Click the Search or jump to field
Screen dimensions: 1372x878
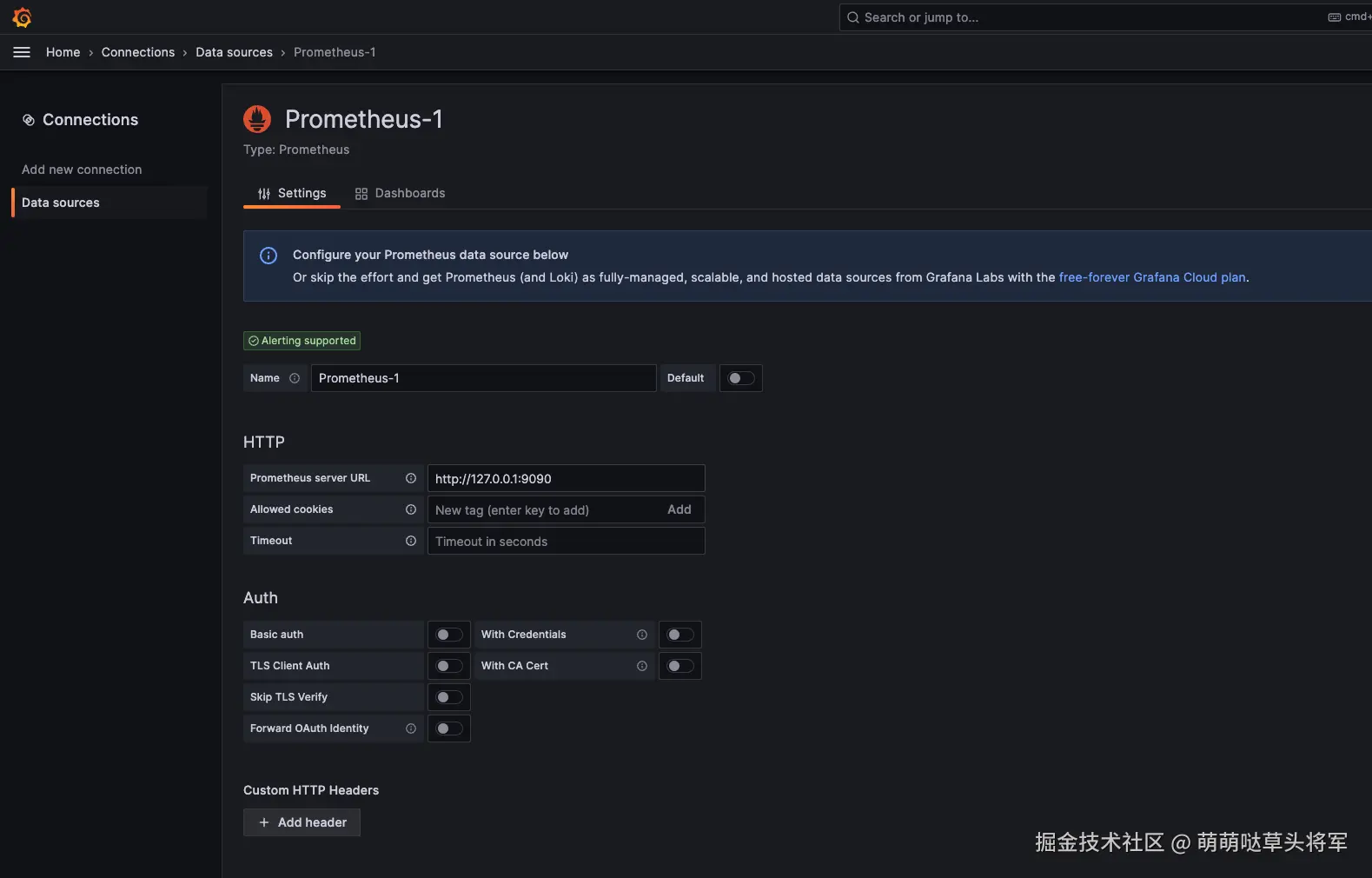[x=1105, y=17]
